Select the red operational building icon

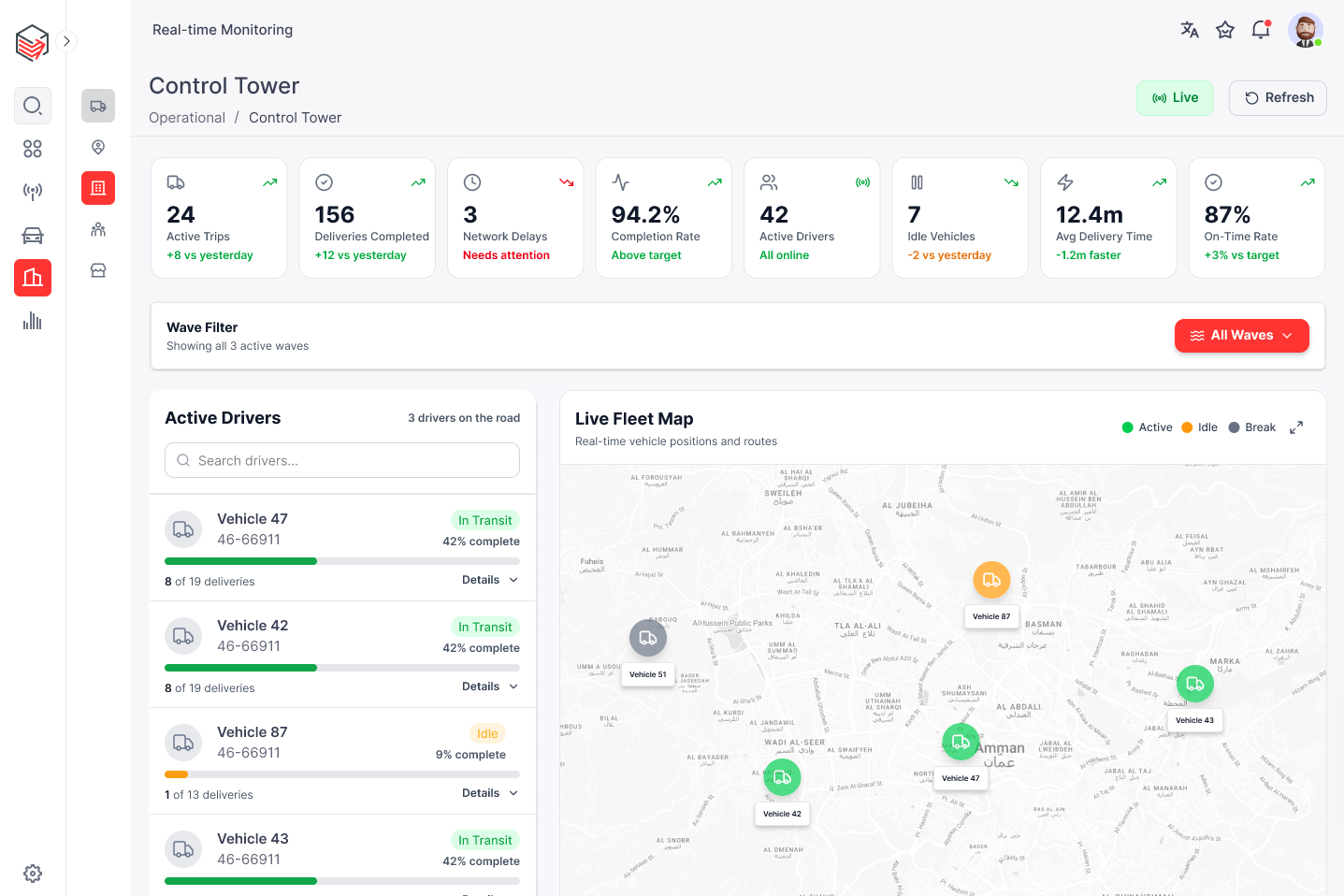tap(33, 278)
